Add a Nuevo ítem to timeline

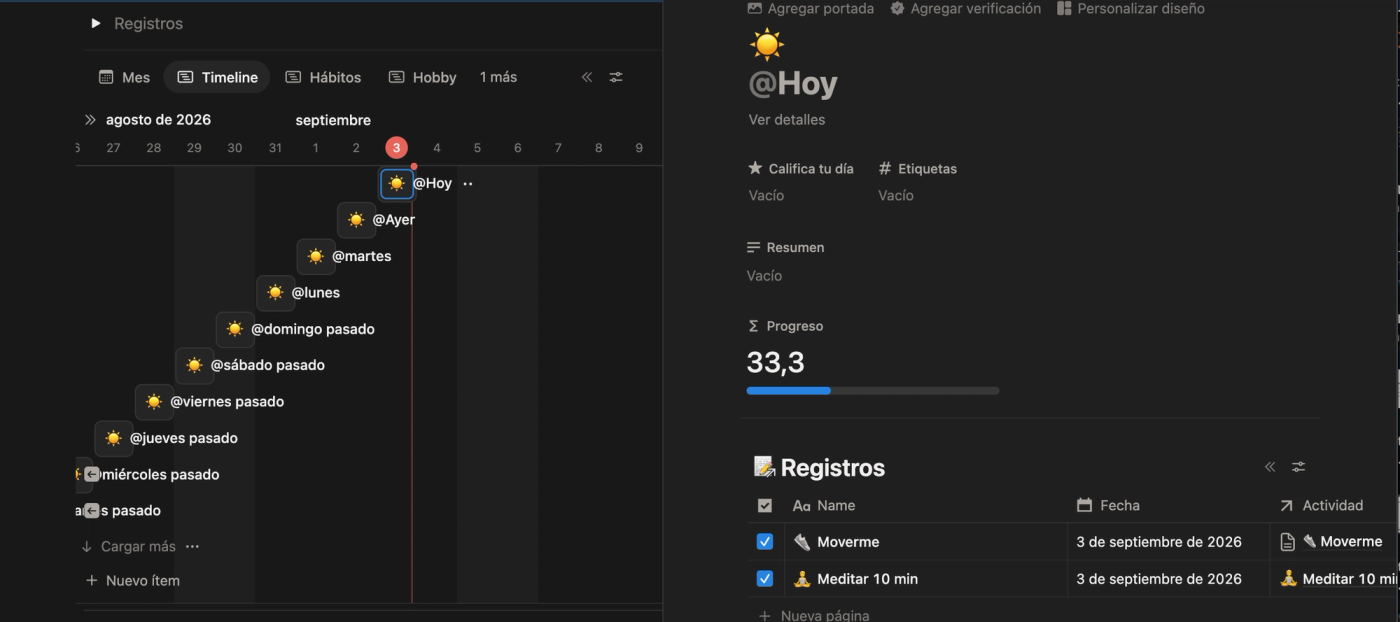click(133, 580)
